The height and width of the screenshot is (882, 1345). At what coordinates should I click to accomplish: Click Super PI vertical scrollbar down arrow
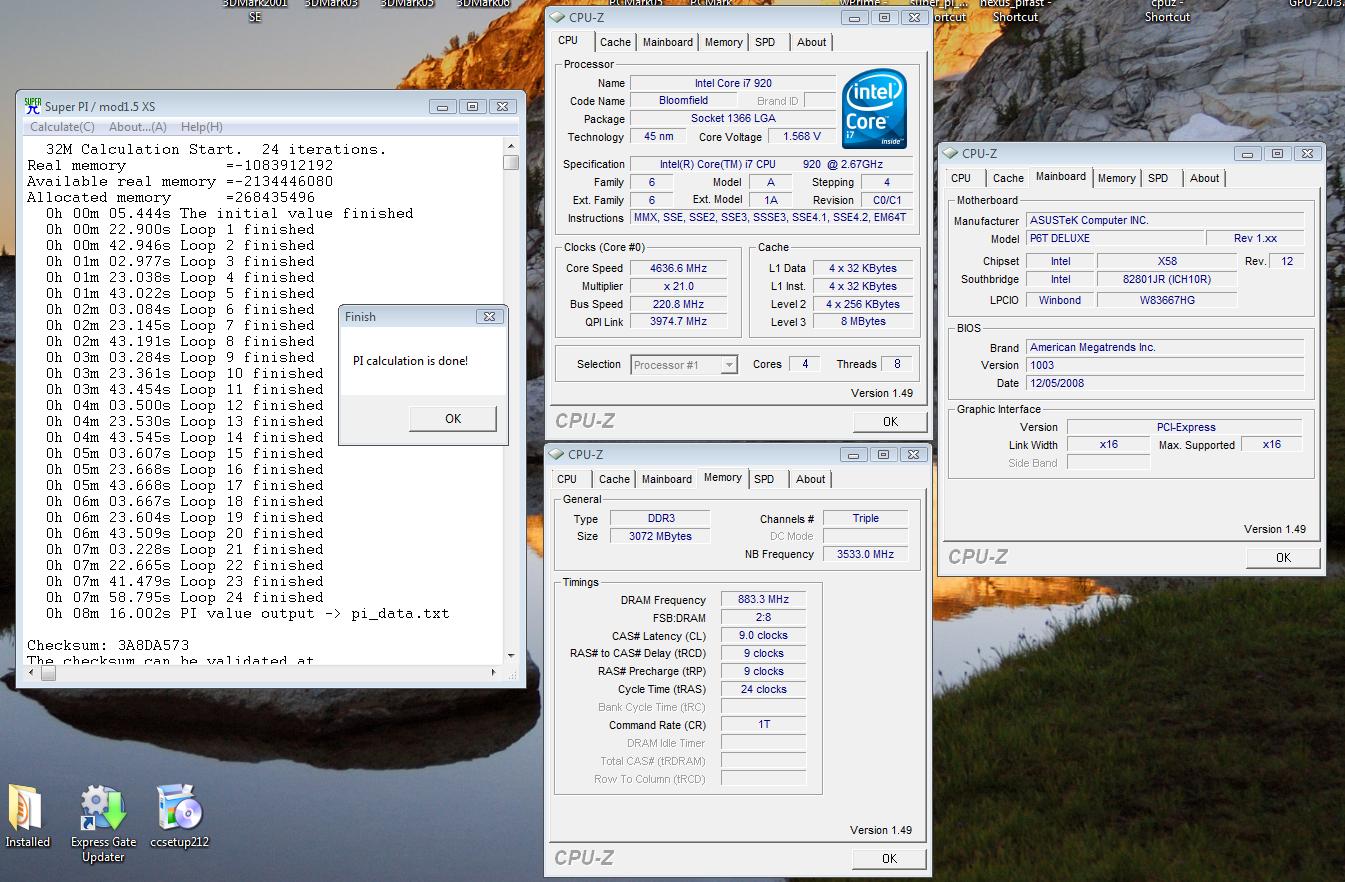point(511,656)
